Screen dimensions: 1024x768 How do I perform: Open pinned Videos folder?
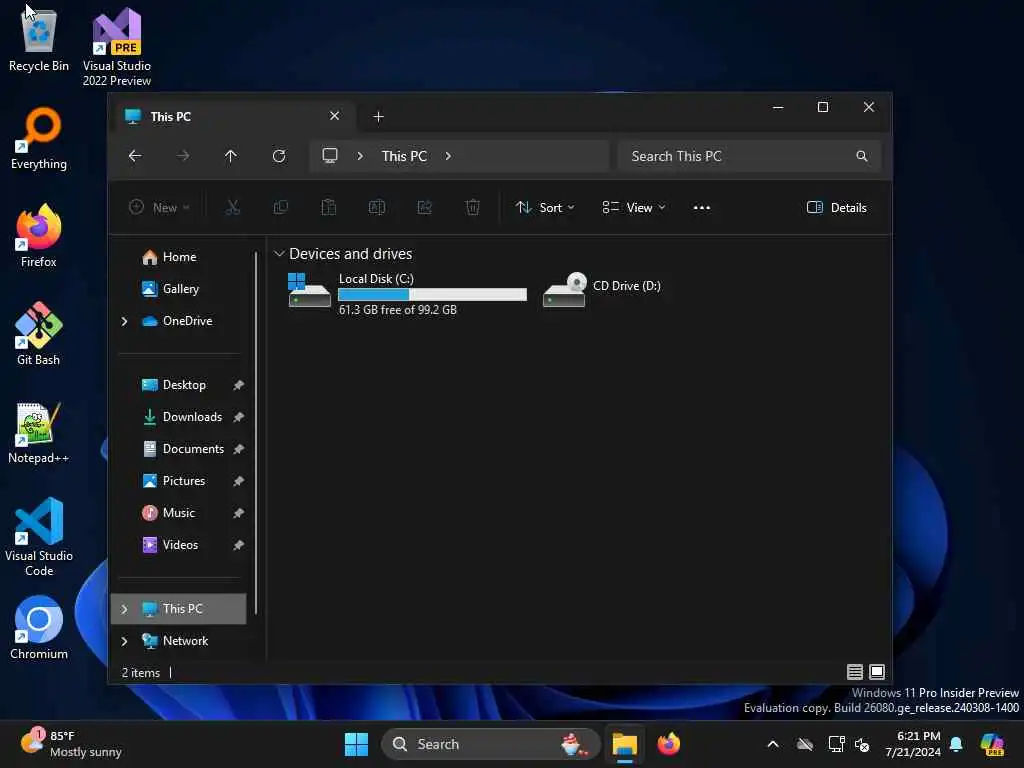180,545
